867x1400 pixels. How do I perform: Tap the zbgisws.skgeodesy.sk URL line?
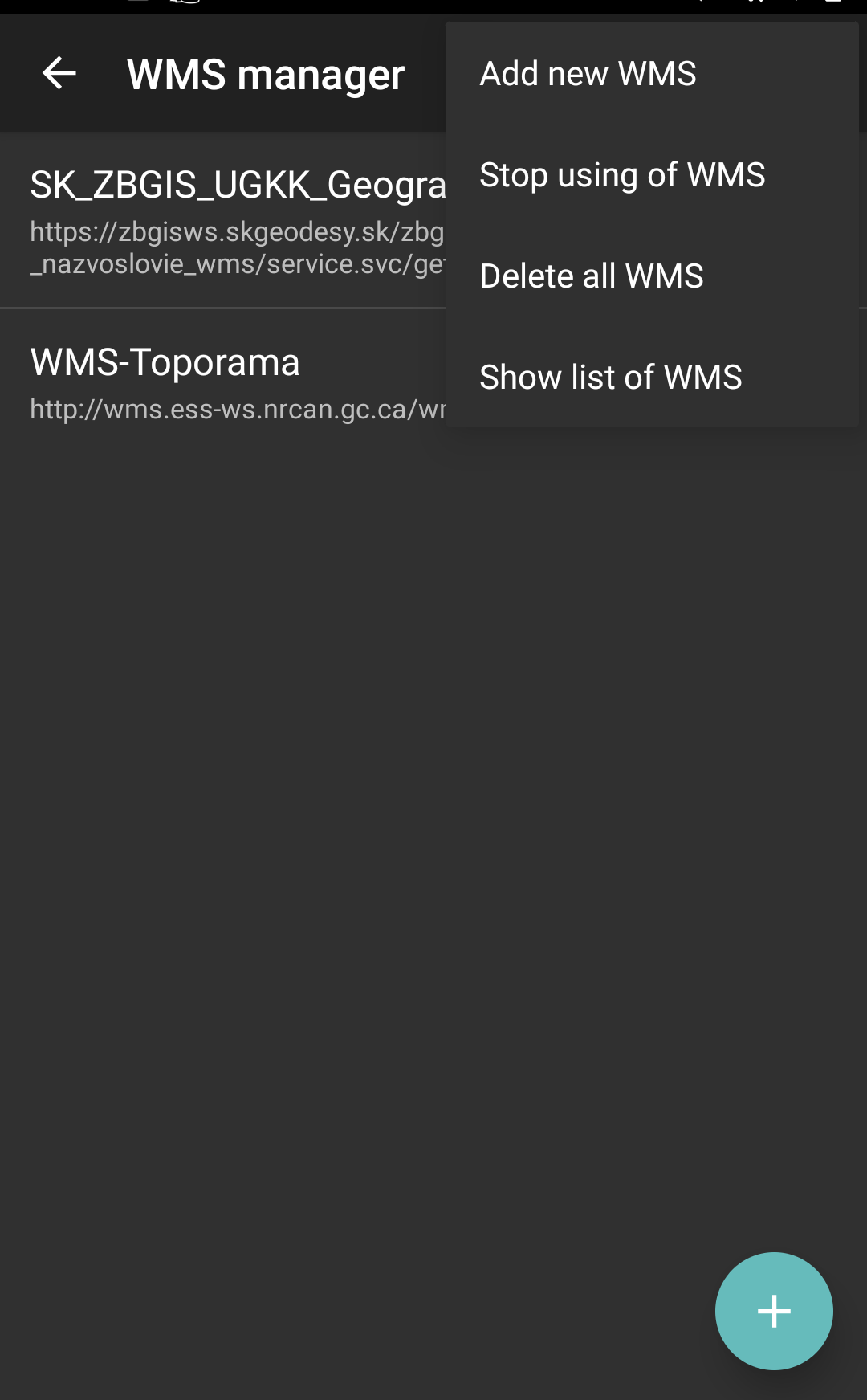tap(237, 232)
